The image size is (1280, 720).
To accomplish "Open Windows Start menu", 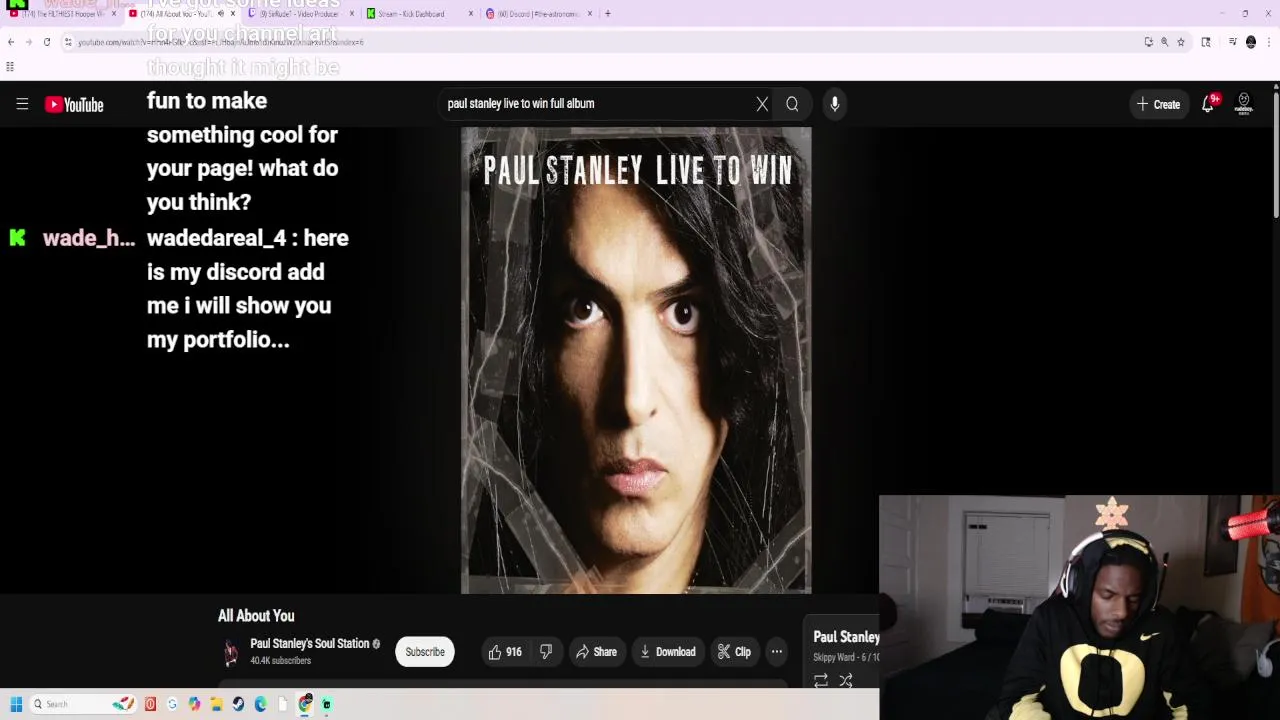I will [16, 704].
